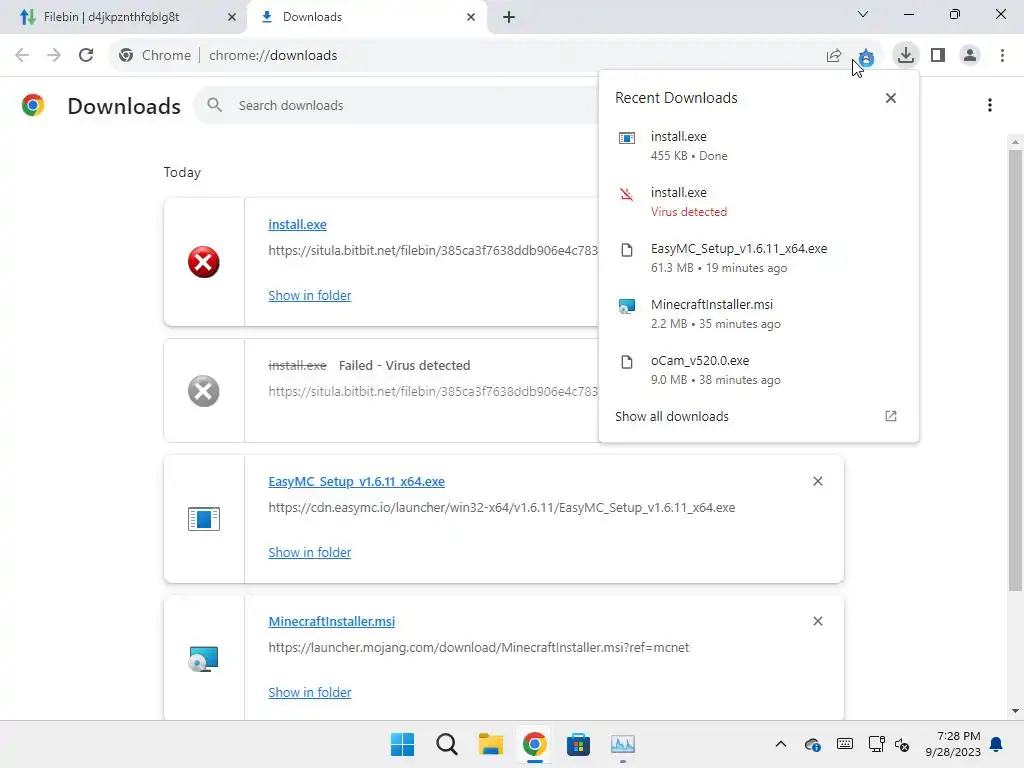Open Chrome's three-dot menu
1024x768 pixels.
pos(1002,55)
